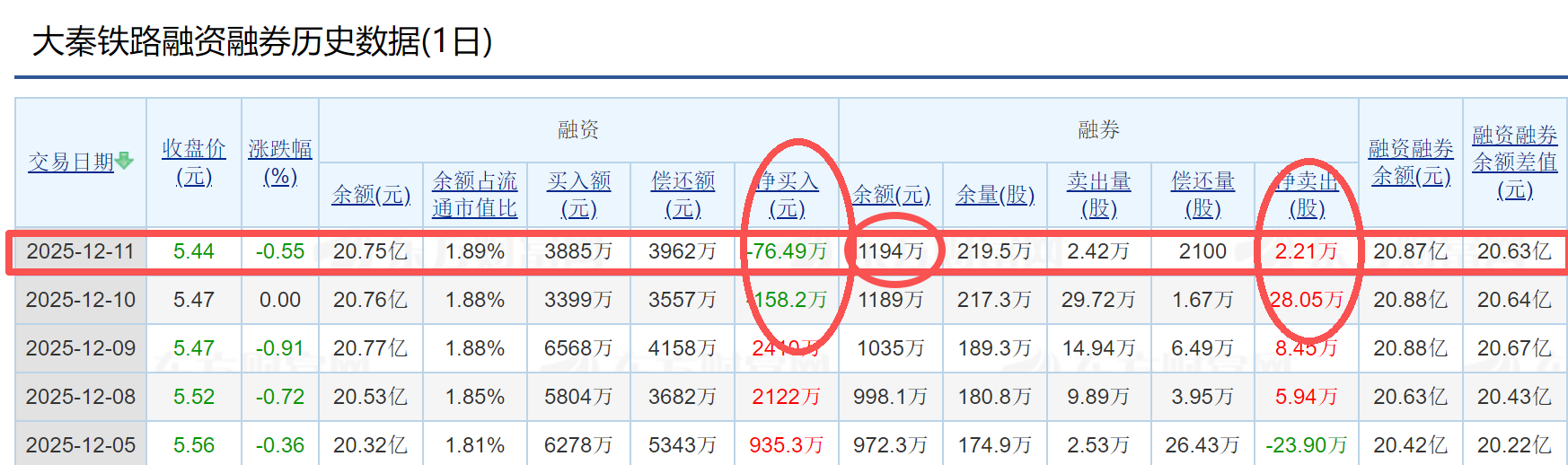The width and height of the screenshot is (1568, 465).
Task: Click the 余额占流通市值比 header link
Action: coord(475,195)
